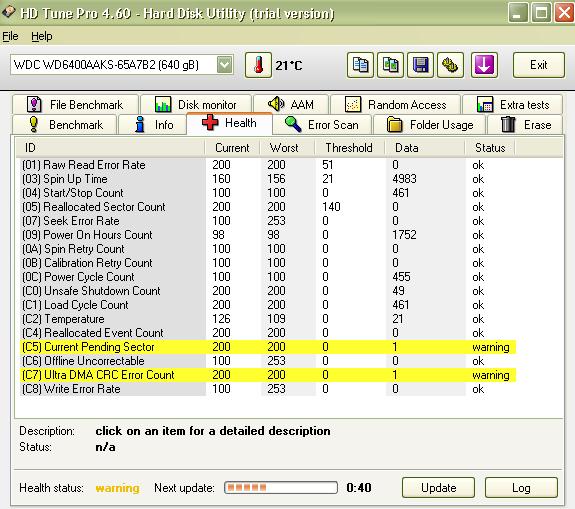Select the (C2) Temperature row
The height and width of the screenshot is (509, 575).
pyautogui.click(x=268, y=319)
